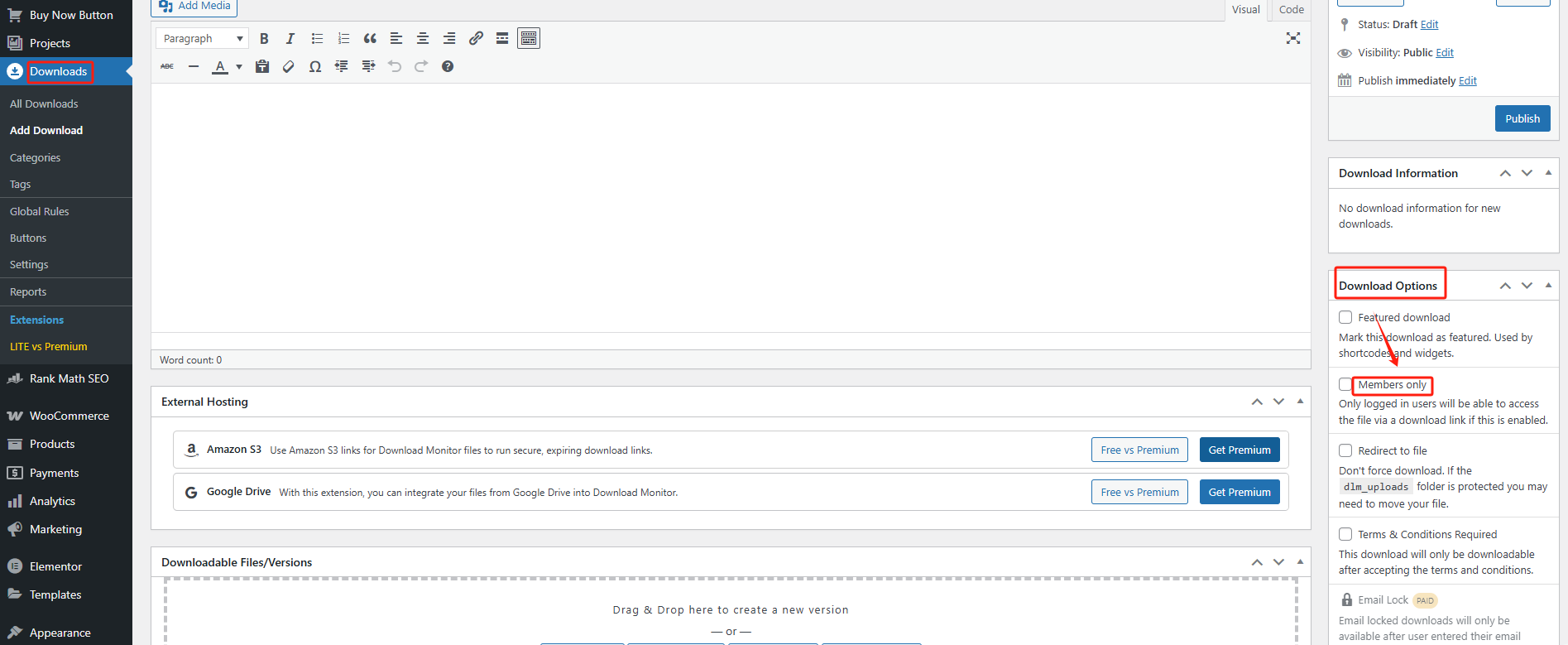The width and height of the screenshot is (1568, 645).
Task: Insert a link using the chain icon
Action: click(476, 39)
